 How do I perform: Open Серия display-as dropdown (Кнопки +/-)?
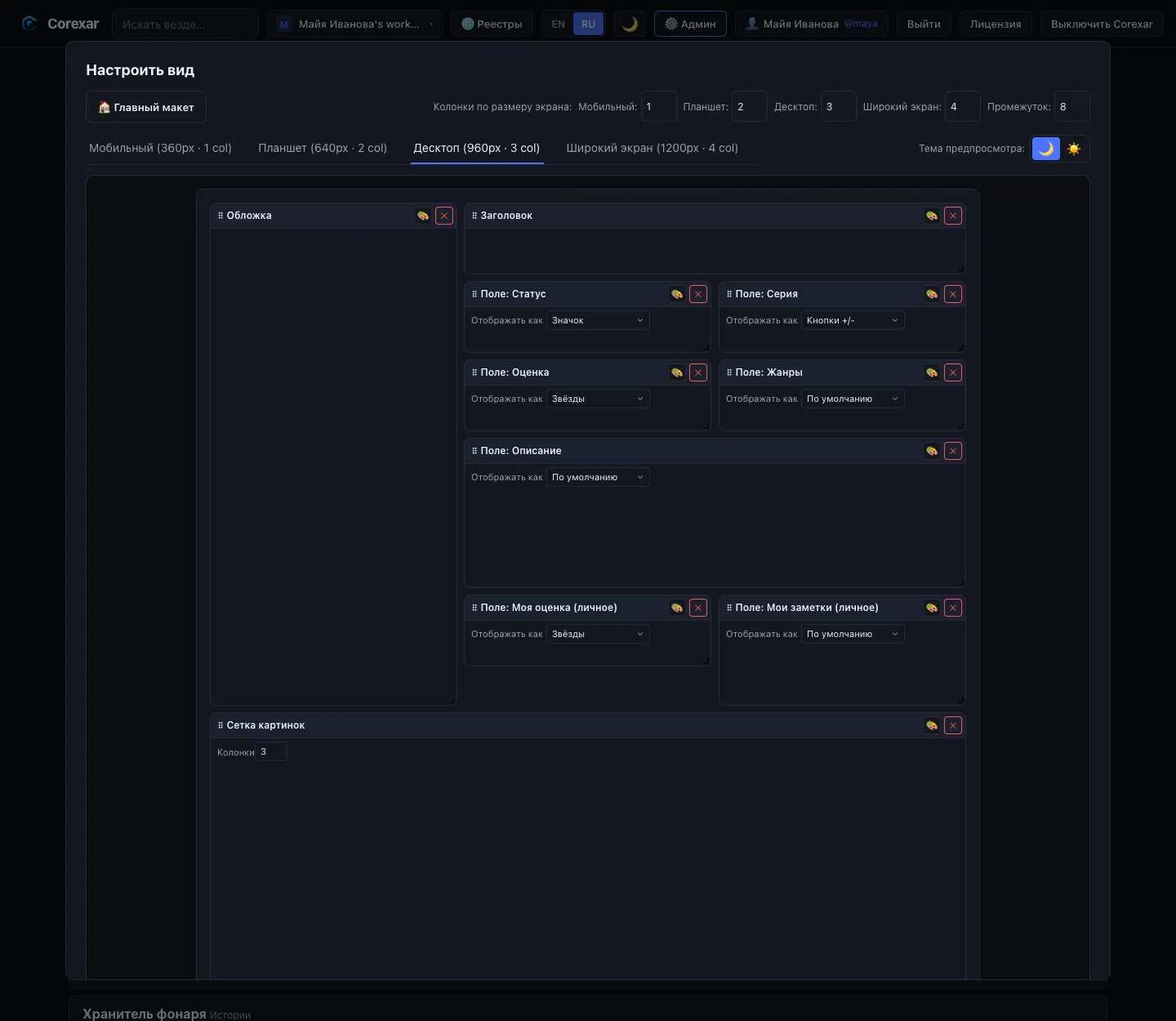tap(853, 320)
